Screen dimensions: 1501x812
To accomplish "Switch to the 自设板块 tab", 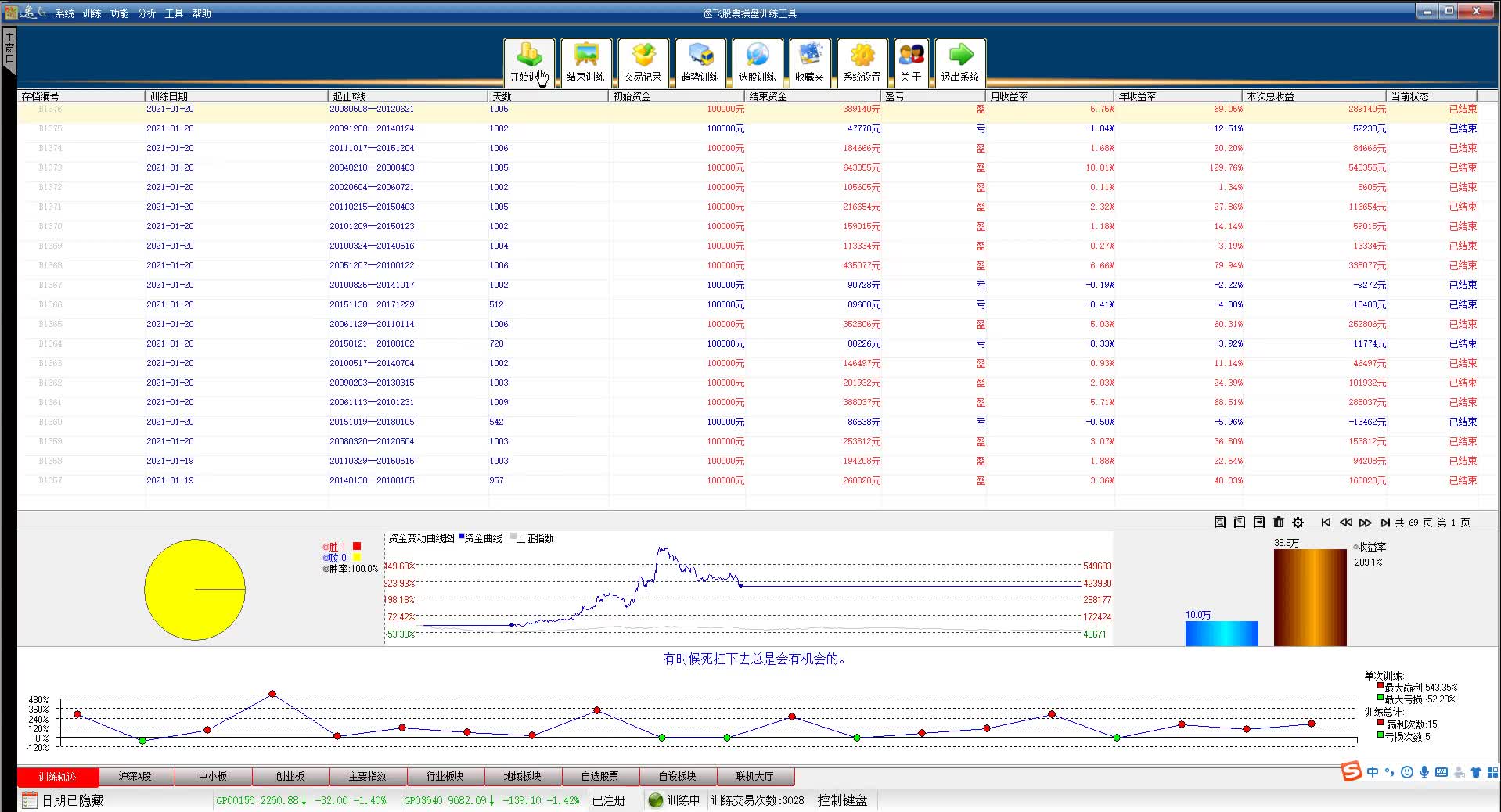I will (x=678, y=777).
